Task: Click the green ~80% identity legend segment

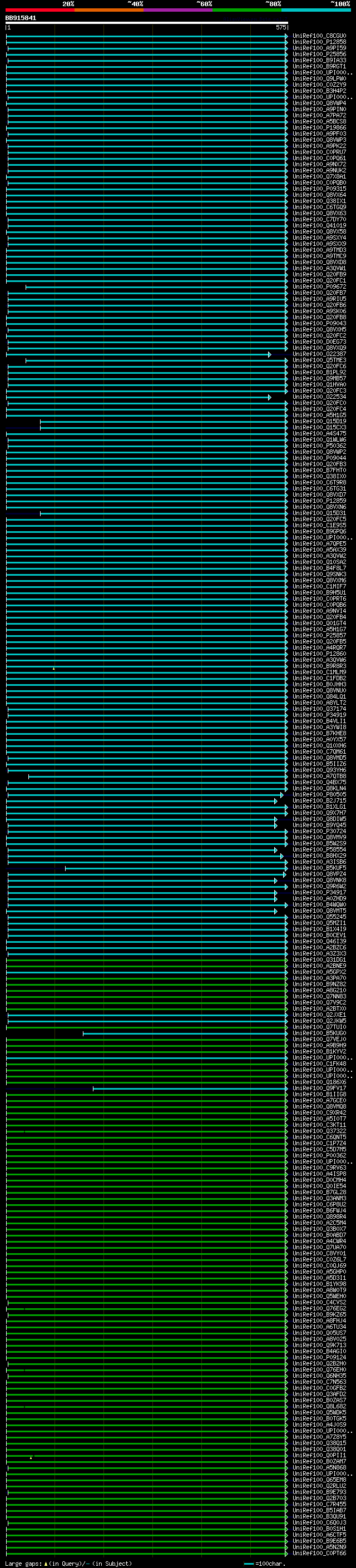Action: coord(247,10)
